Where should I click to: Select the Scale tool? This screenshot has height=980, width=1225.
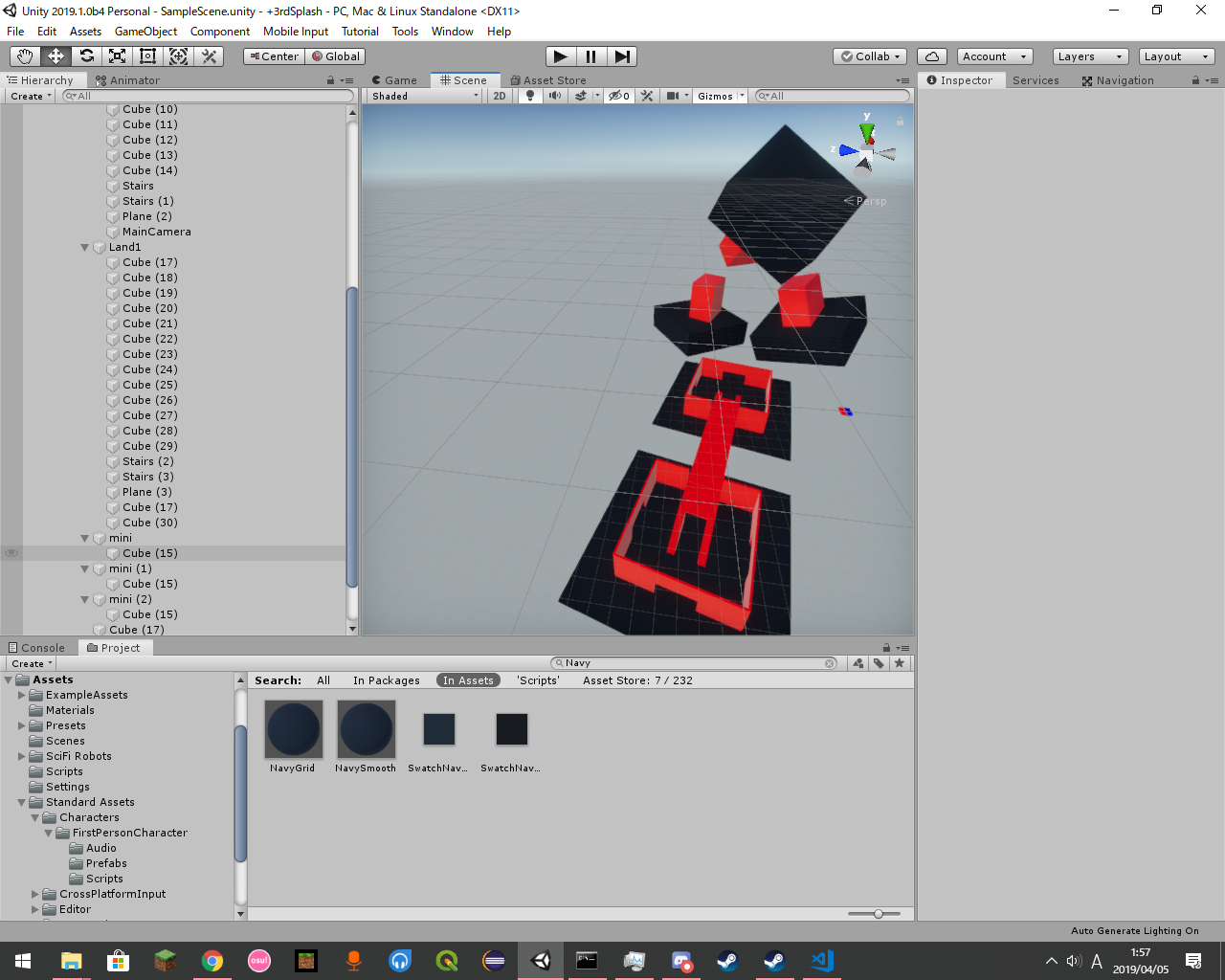pos(117,56)
